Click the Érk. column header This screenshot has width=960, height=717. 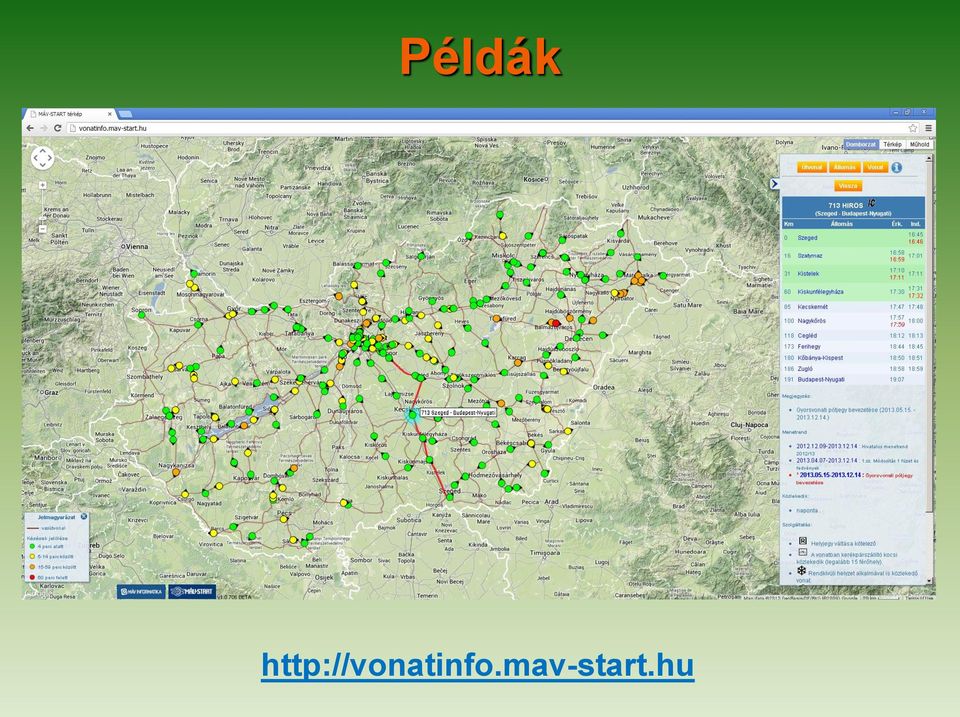pyautogui.click(x=897, y=224)
